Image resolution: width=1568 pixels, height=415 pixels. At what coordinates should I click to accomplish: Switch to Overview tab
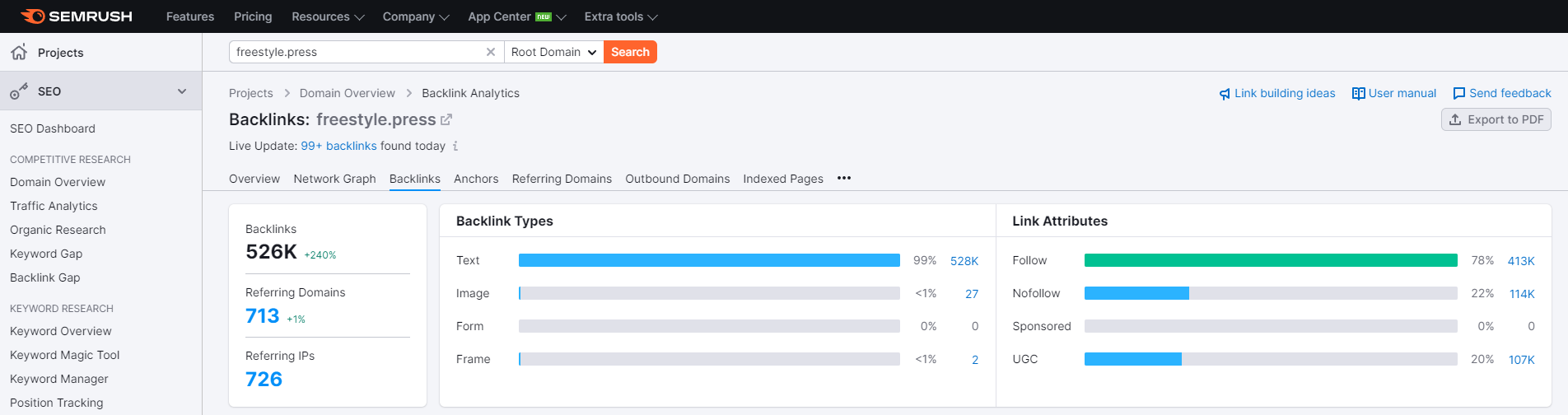pos(254,179)
